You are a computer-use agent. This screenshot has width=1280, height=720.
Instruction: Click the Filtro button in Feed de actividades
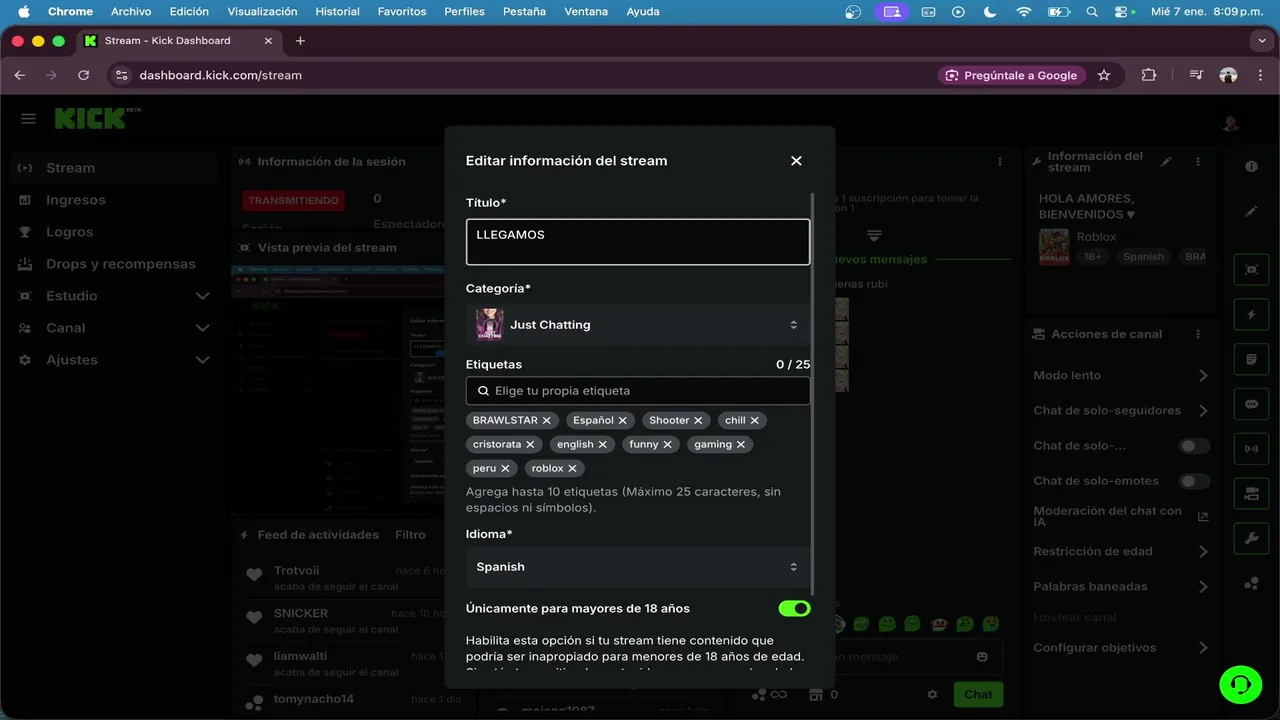(x=410, y=535)
